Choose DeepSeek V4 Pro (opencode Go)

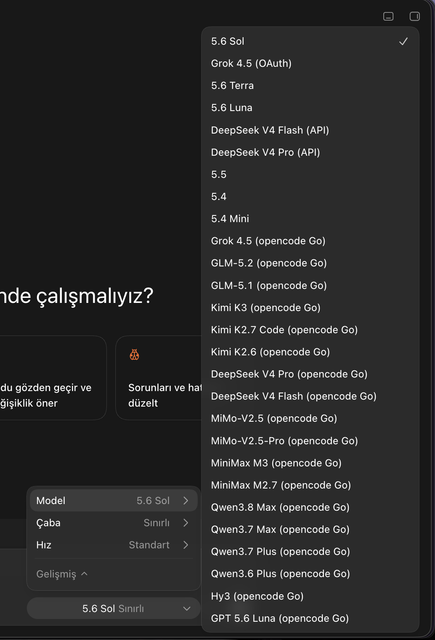pyautogui.click(x=310, y=374)
